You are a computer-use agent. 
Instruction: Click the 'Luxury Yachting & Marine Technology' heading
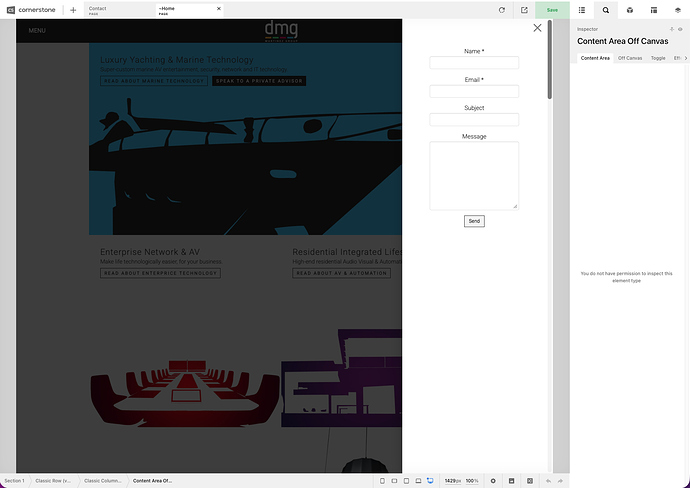[x=176, y=60]
